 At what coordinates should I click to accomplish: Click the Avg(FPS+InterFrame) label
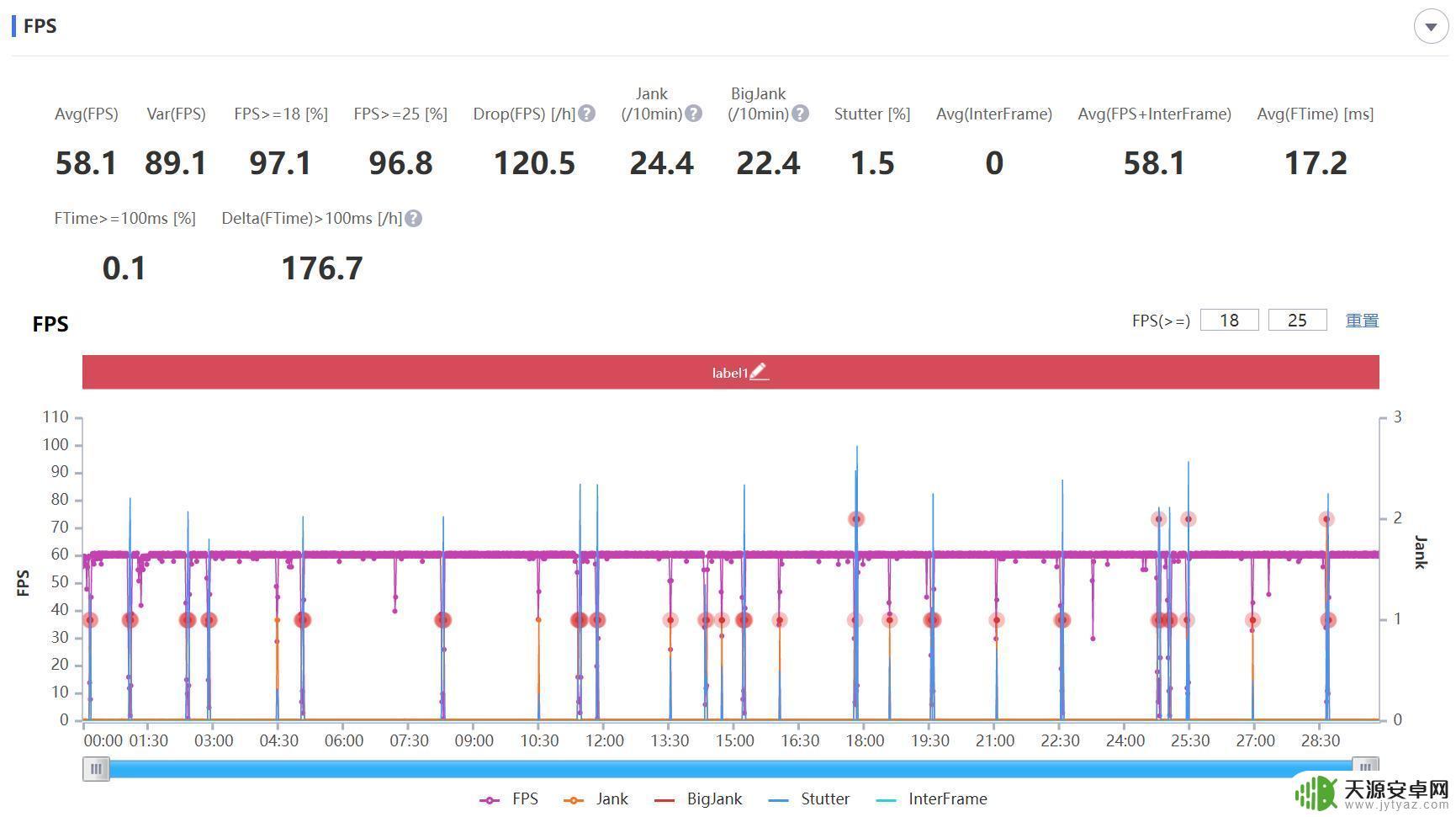pyautogui.click(x=1154, y=114)
